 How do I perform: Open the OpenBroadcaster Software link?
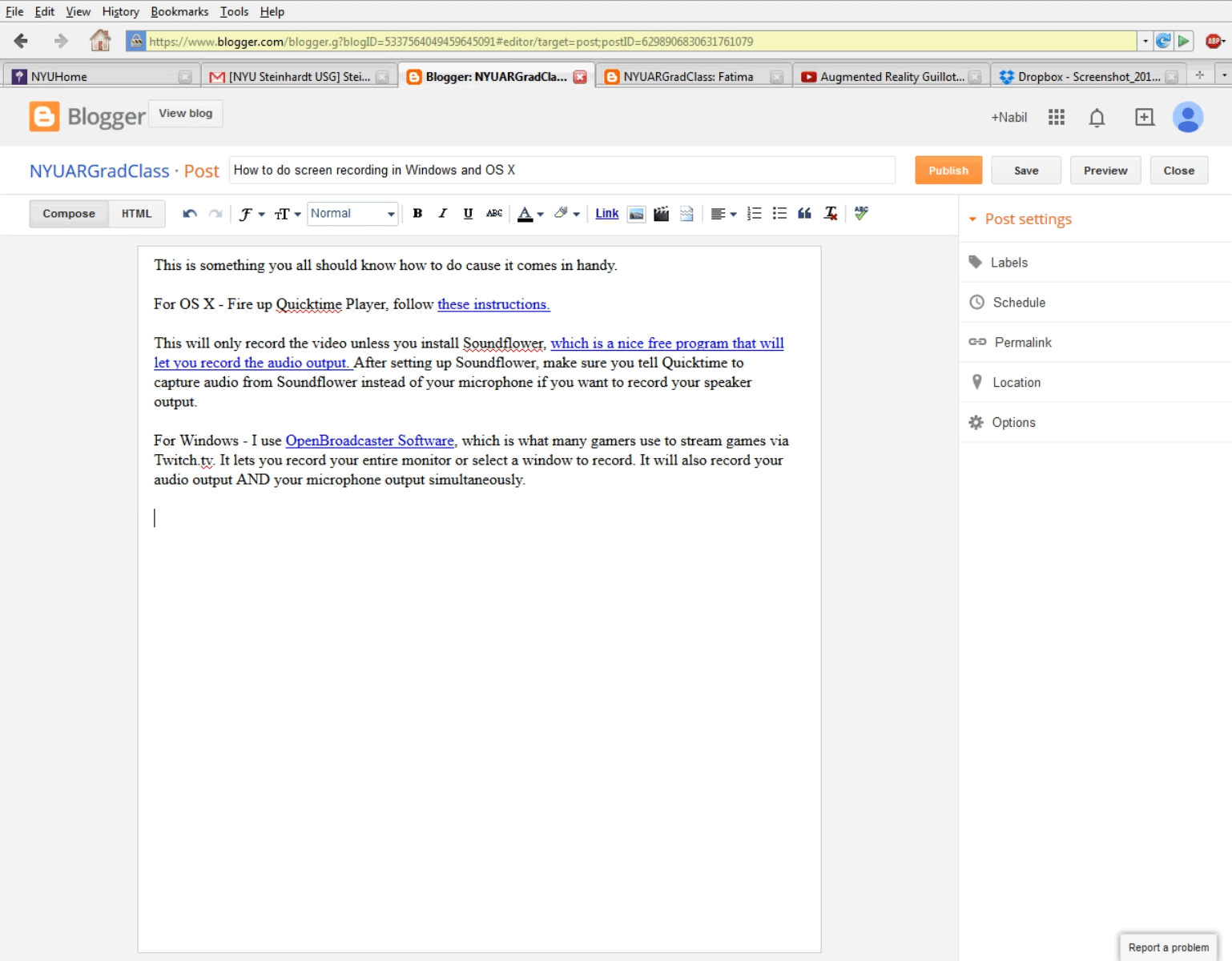click(x=369, y=440)
